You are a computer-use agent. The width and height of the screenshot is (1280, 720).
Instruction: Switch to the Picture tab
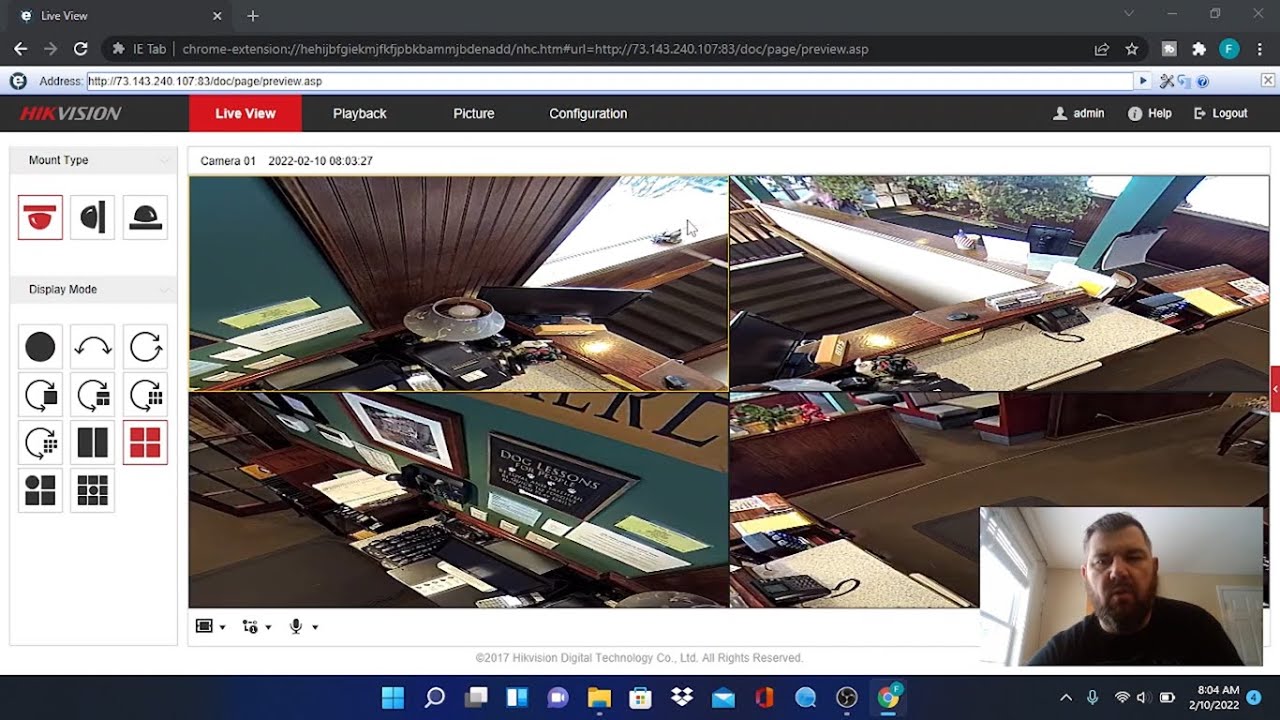click(x=474, y=114)
